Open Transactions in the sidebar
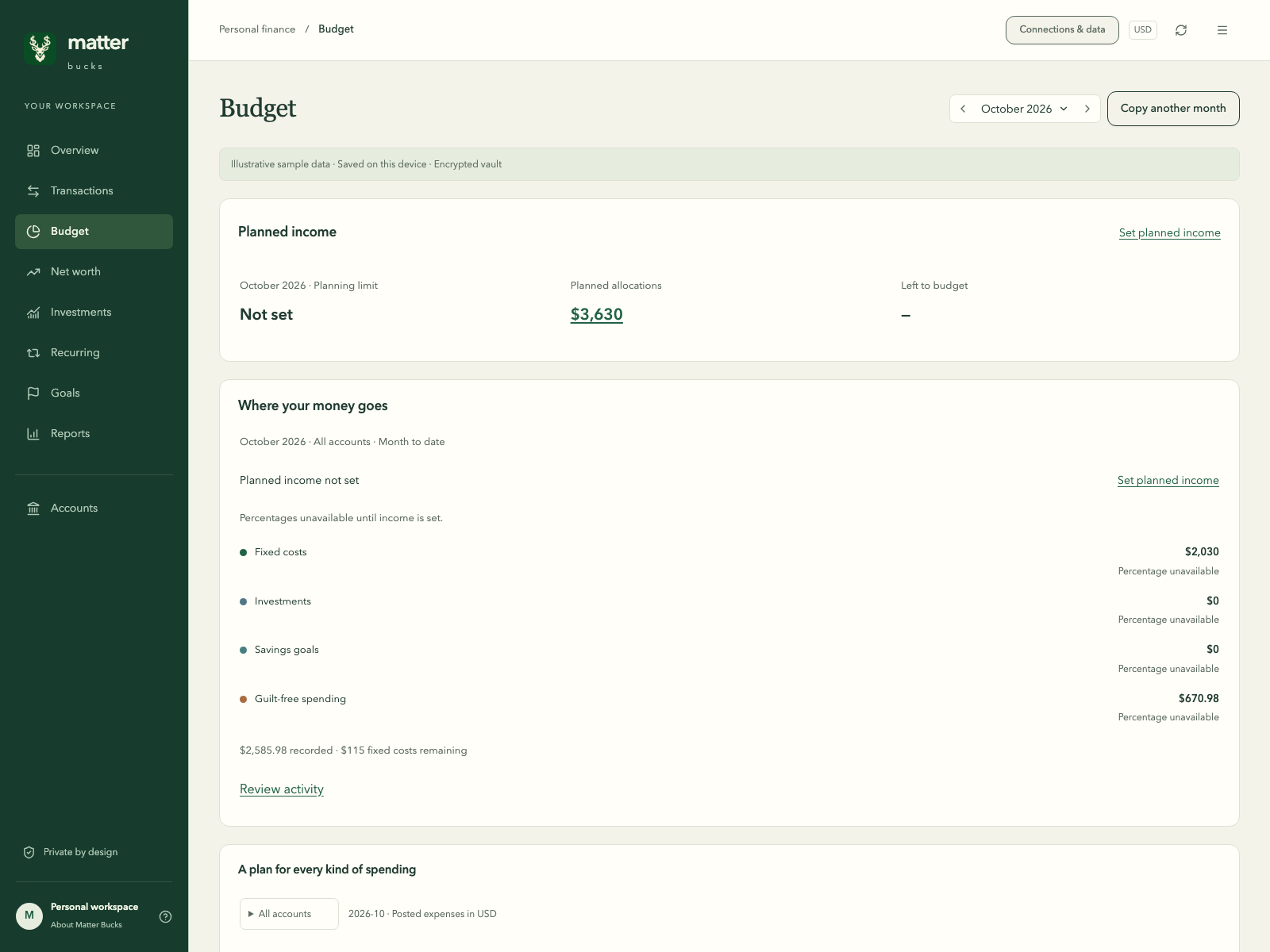The height and width of the screenshot is (952, 1270). (x=94, y=191)
